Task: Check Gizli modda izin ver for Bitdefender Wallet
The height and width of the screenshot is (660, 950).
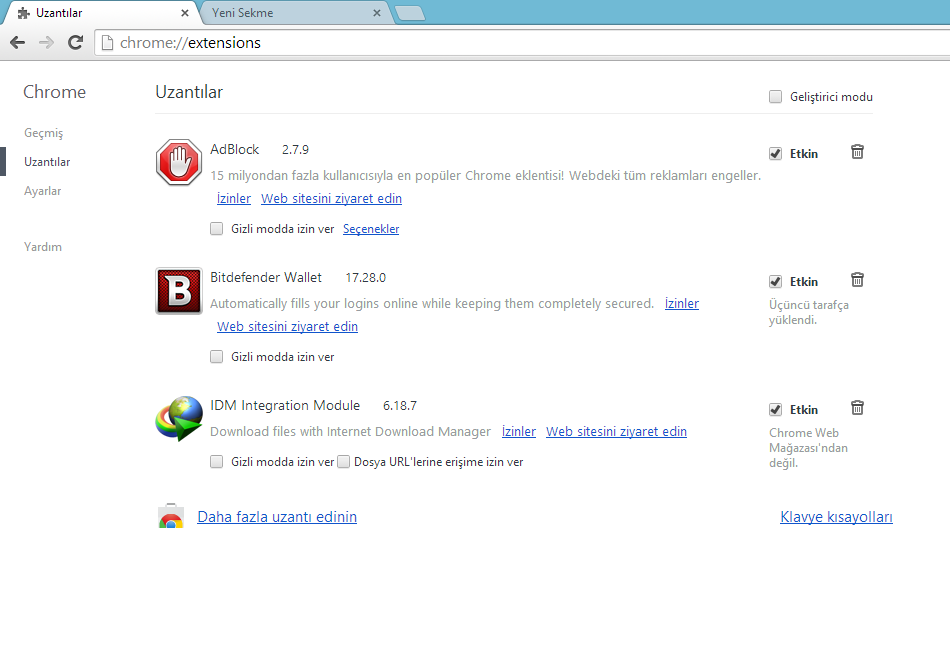Action: click(x=216, y=356)
